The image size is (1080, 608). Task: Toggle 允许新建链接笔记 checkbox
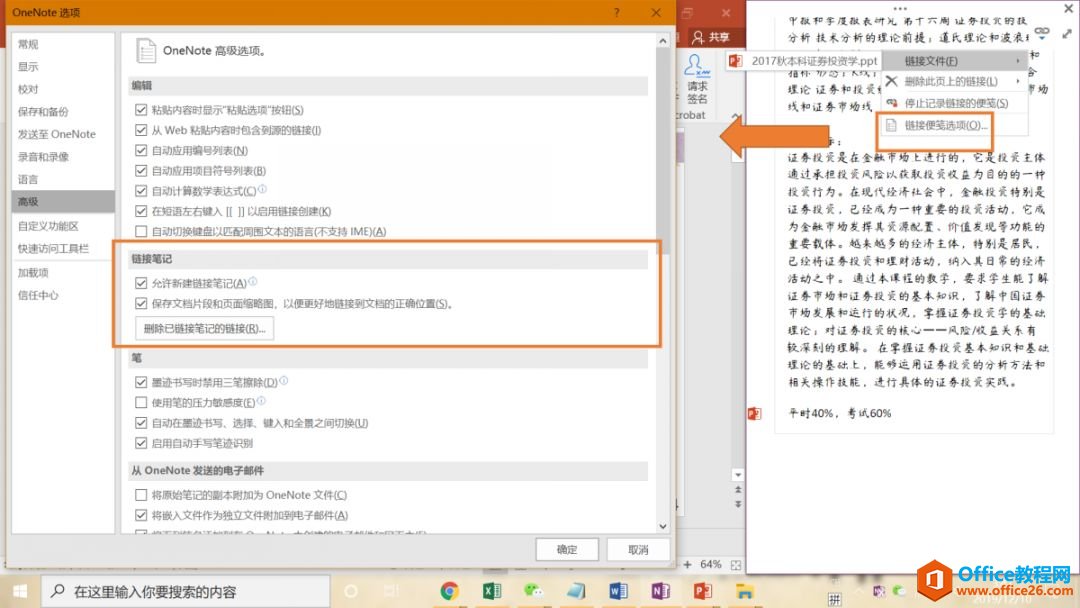click(x=141, y=283)
